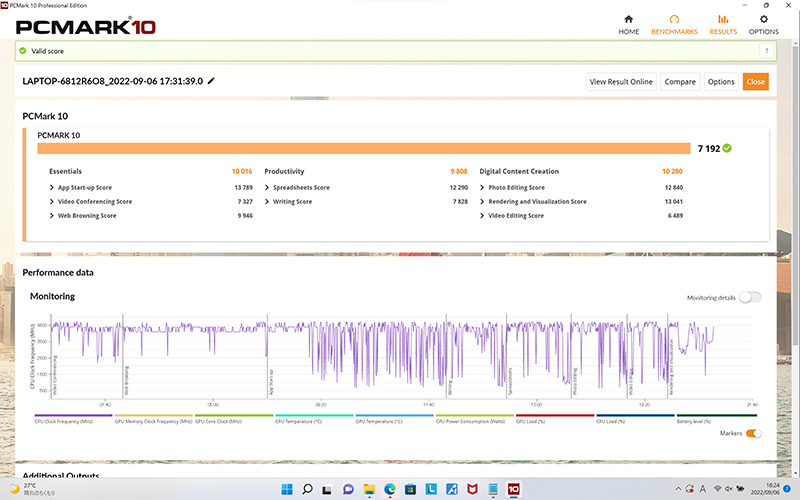Click the CPU Temperature legend color
This screenshot has width=800, height=500.
(313, 416)
